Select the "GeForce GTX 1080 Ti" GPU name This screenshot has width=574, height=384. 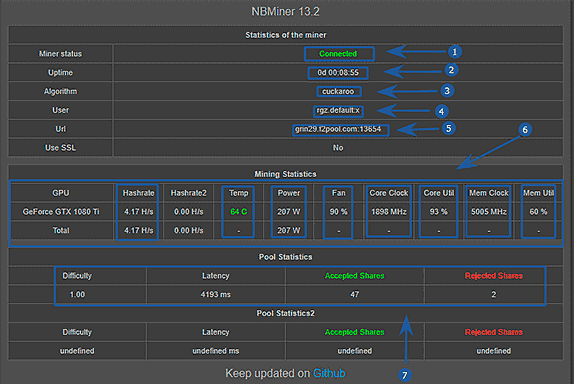click(61, 212)
